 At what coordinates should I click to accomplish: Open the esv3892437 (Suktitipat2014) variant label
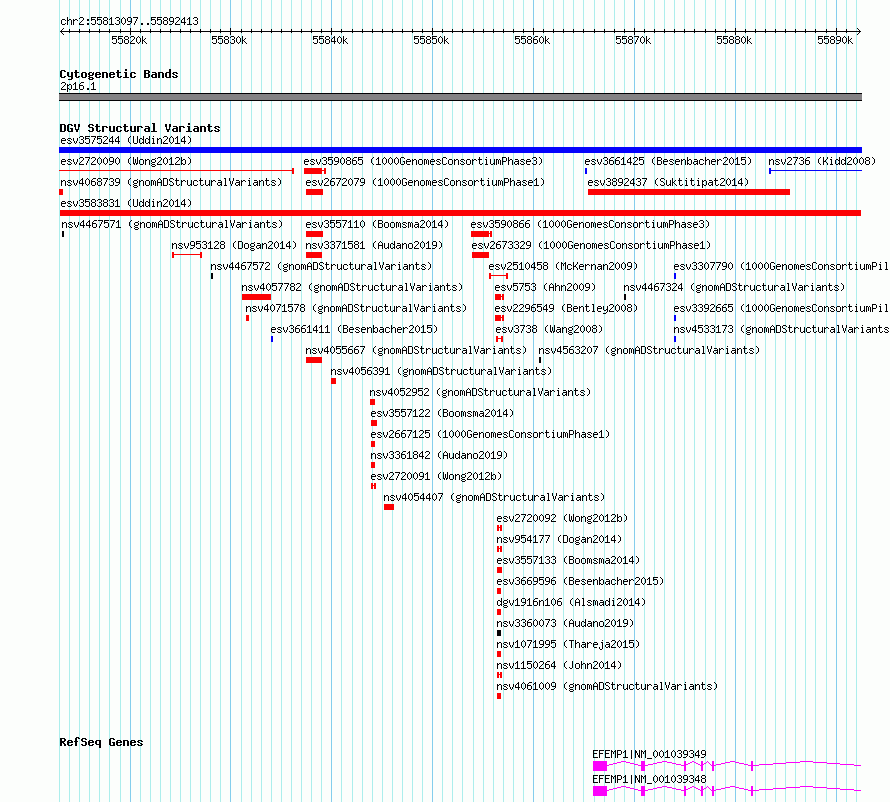(668, 182)
